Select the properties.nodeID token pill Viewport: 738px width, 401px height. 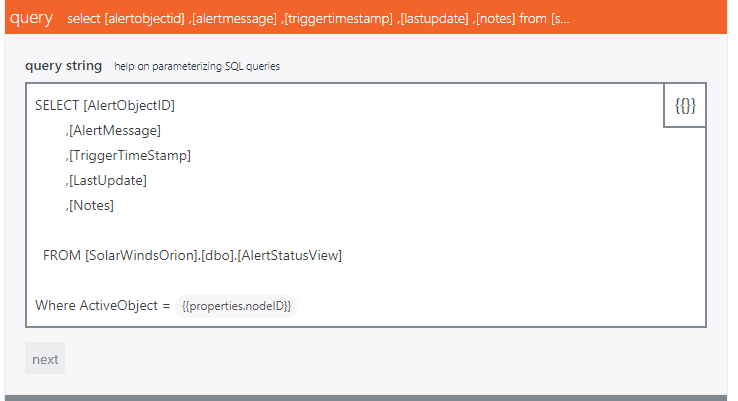[236, 306]
